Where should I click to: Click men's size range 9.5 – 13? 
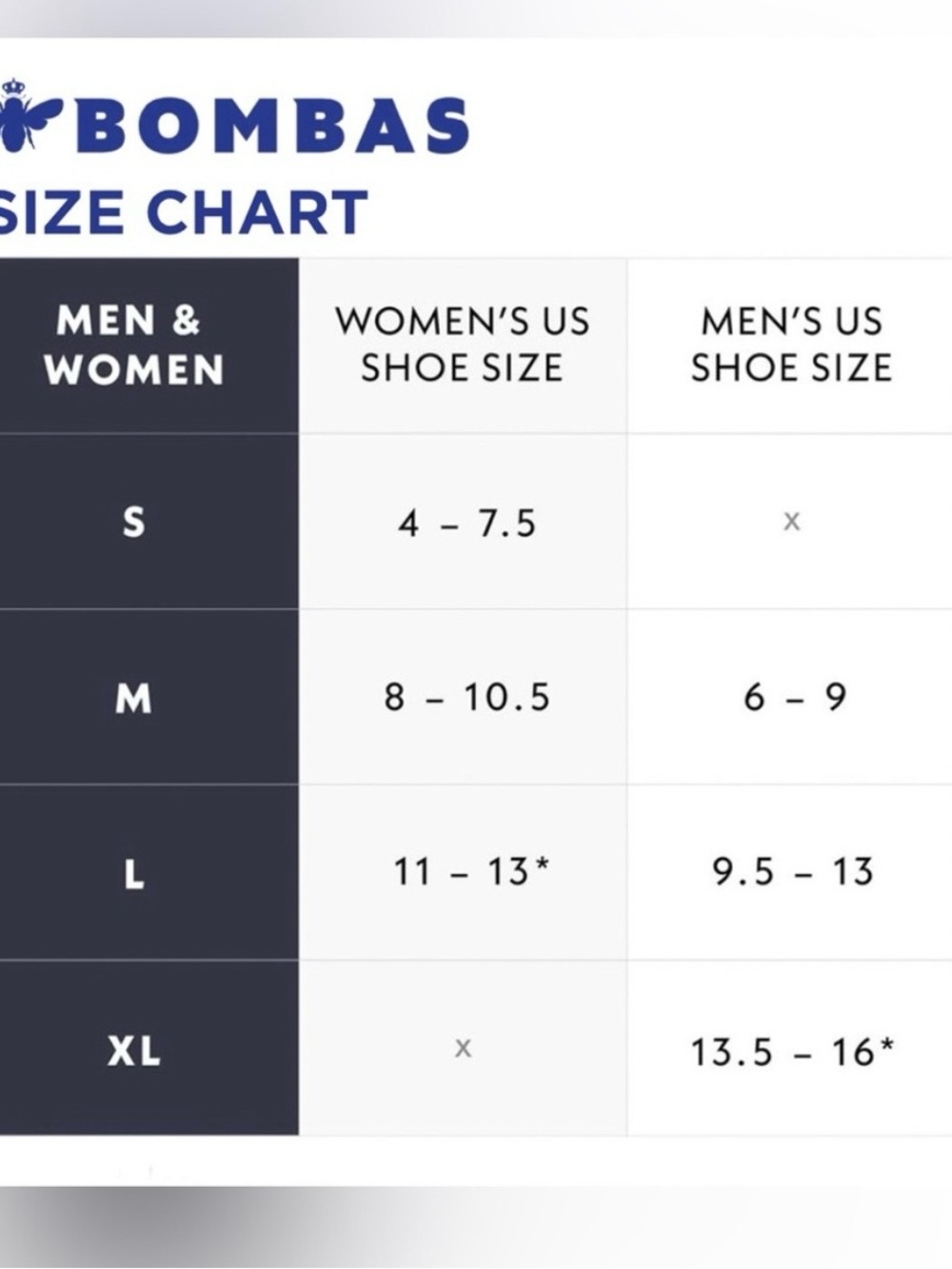[793, 872]
